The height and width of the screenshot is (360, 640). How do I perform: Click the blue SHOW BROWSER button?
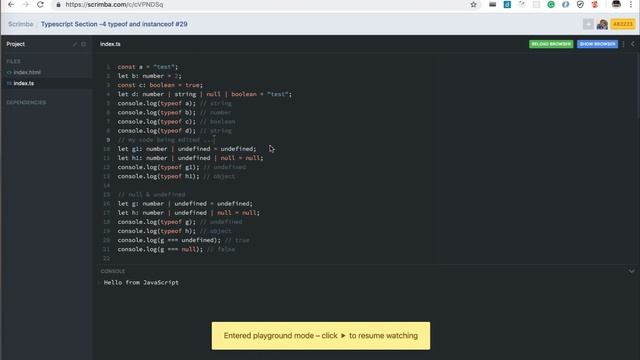[x=597, y=44]
